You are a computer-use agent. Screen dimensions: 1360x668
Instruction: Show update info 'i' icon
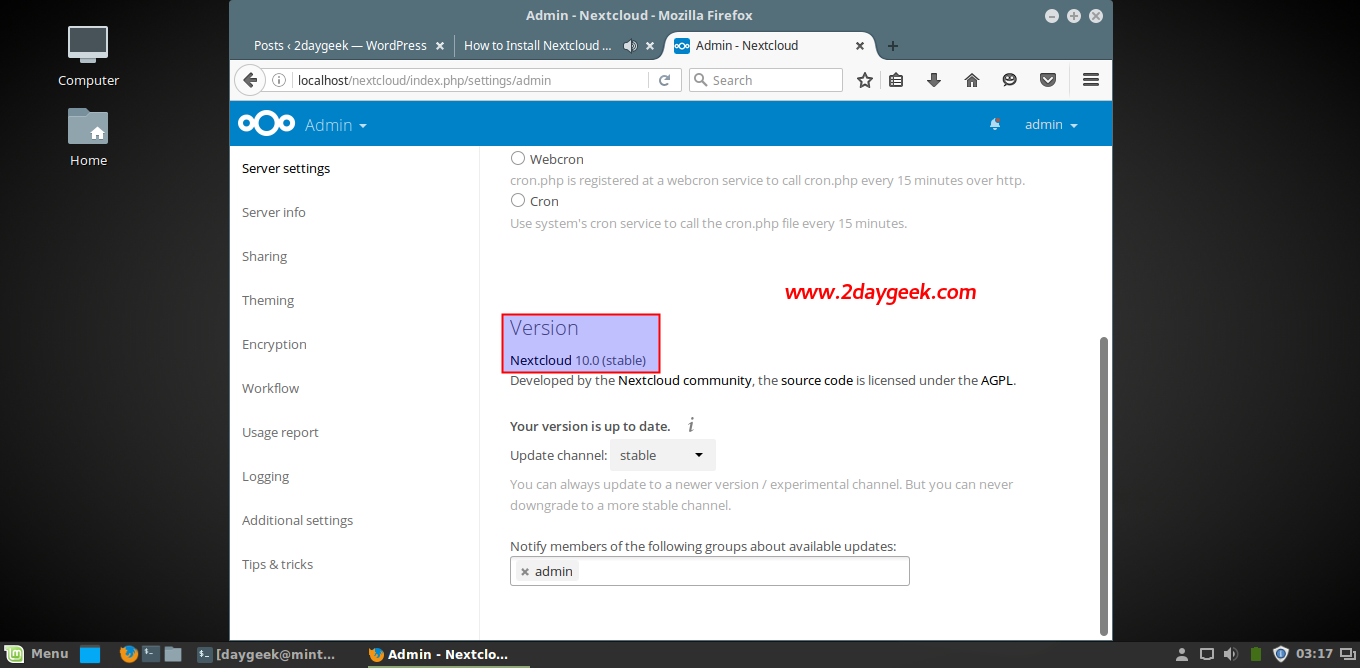pyautogui.click(x=690, y=426)
